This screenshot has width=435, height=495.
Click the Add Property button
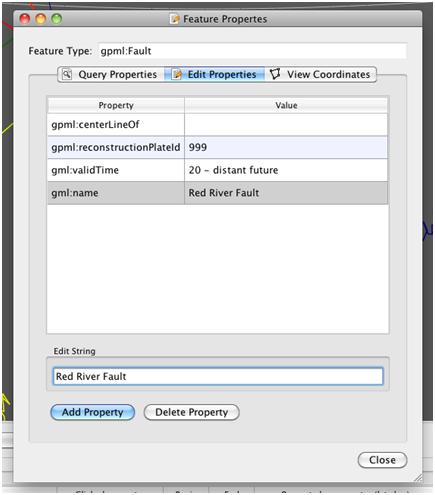[x=93, y=412]
